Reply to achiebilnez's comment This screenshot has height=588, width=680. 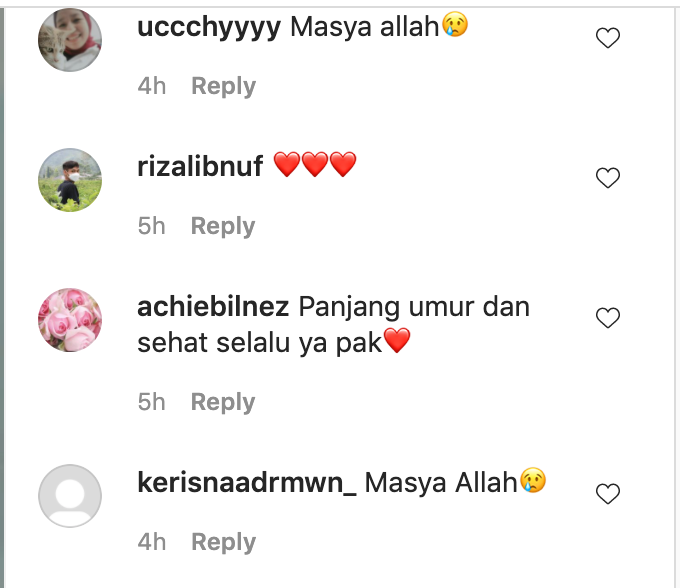[x=223, y=402]
